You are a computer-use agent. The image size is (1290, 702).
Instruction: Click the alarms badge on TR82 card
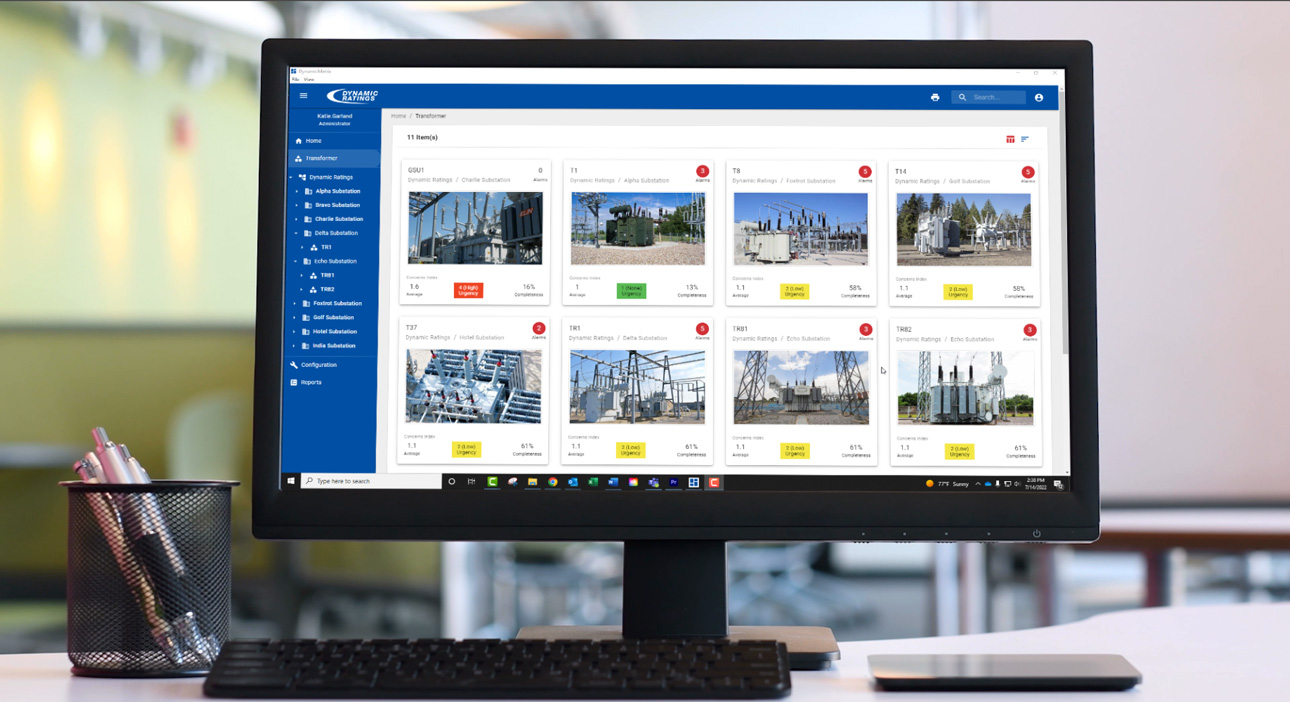tap(1030, 330)
